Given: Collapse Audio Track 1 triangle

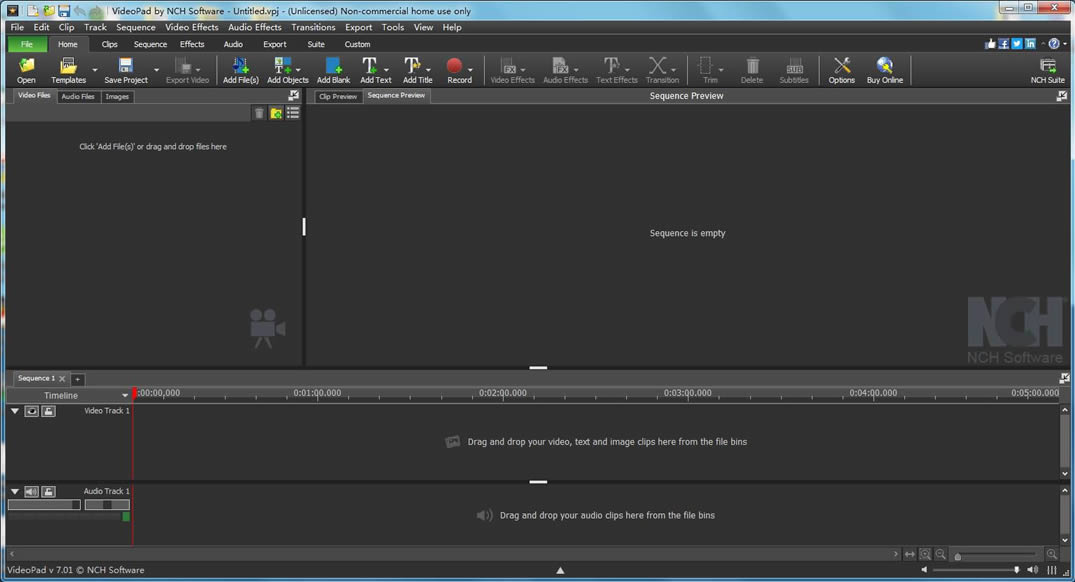Looking at the screenshot, I should pyautogui.click(x=14, y=492).
